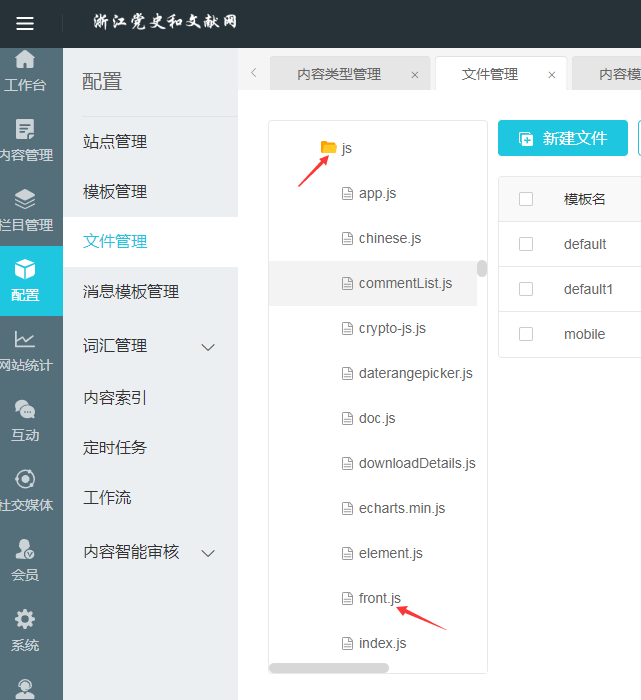Click the file tree horizontal scrollbar thumb

pos(329,668)
